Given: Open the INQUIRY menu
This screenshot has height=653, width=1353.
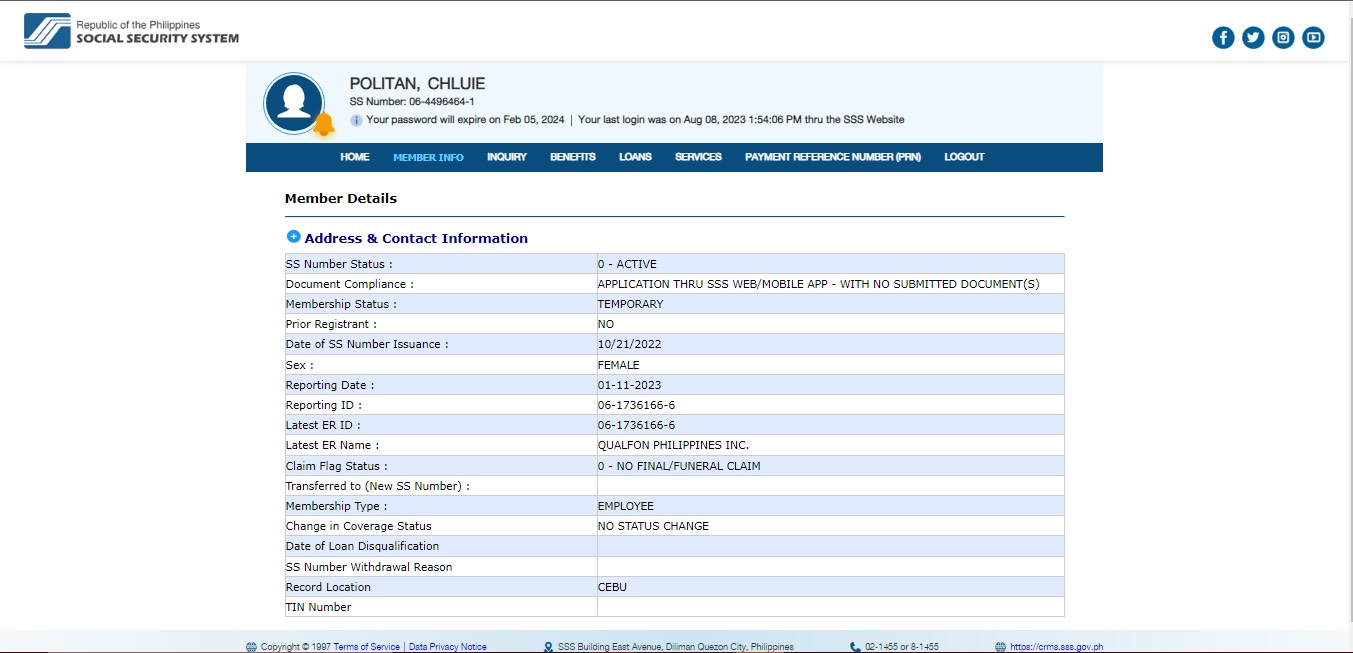Looking at the screenshot, I should click(x=506, y=157).
